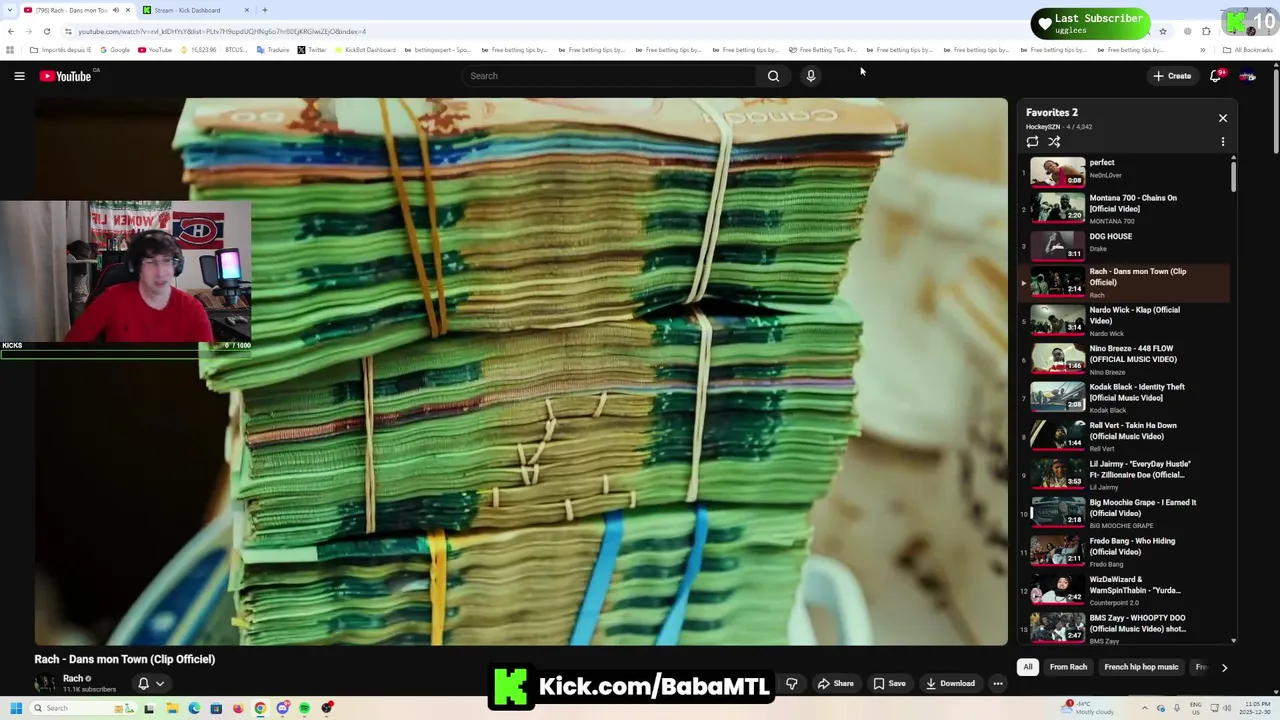The height and width of the screenshot is (720, 1280).
Task: Download the video
Action: (x=950, y=684)
